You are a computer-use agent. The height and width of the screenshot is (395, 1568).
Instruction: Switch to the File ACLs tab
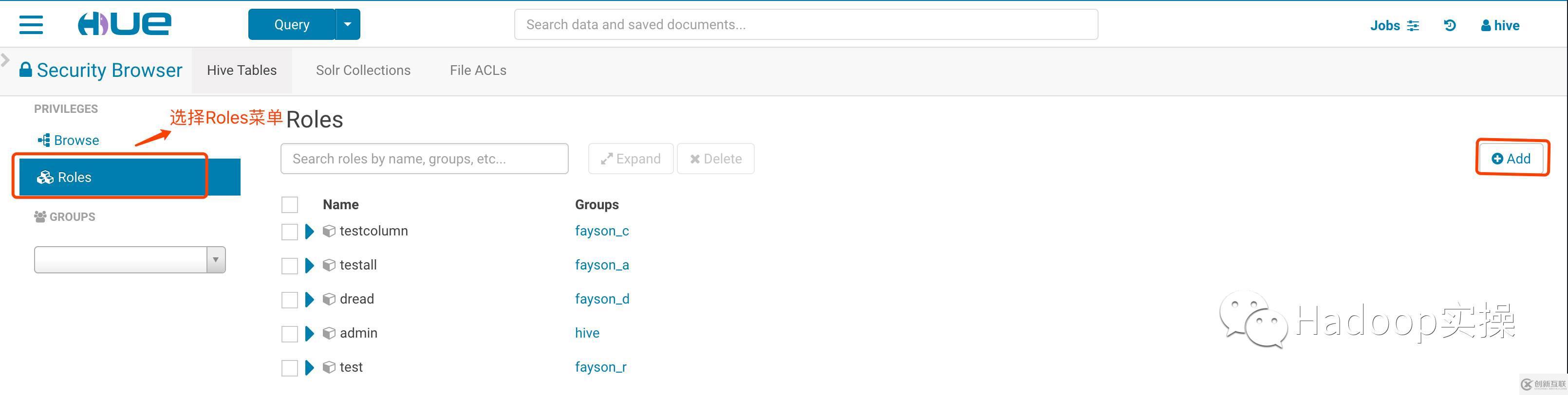tap(478, 71)
